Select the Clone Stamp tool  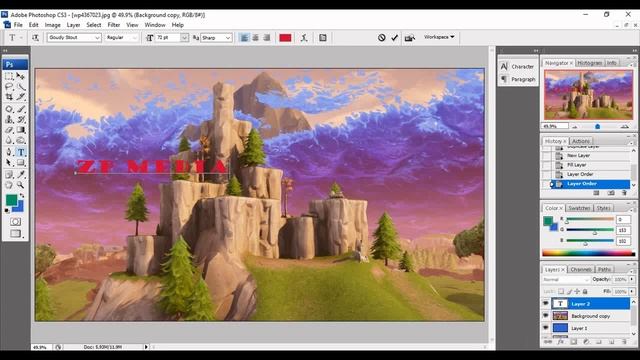pos(9,120)
